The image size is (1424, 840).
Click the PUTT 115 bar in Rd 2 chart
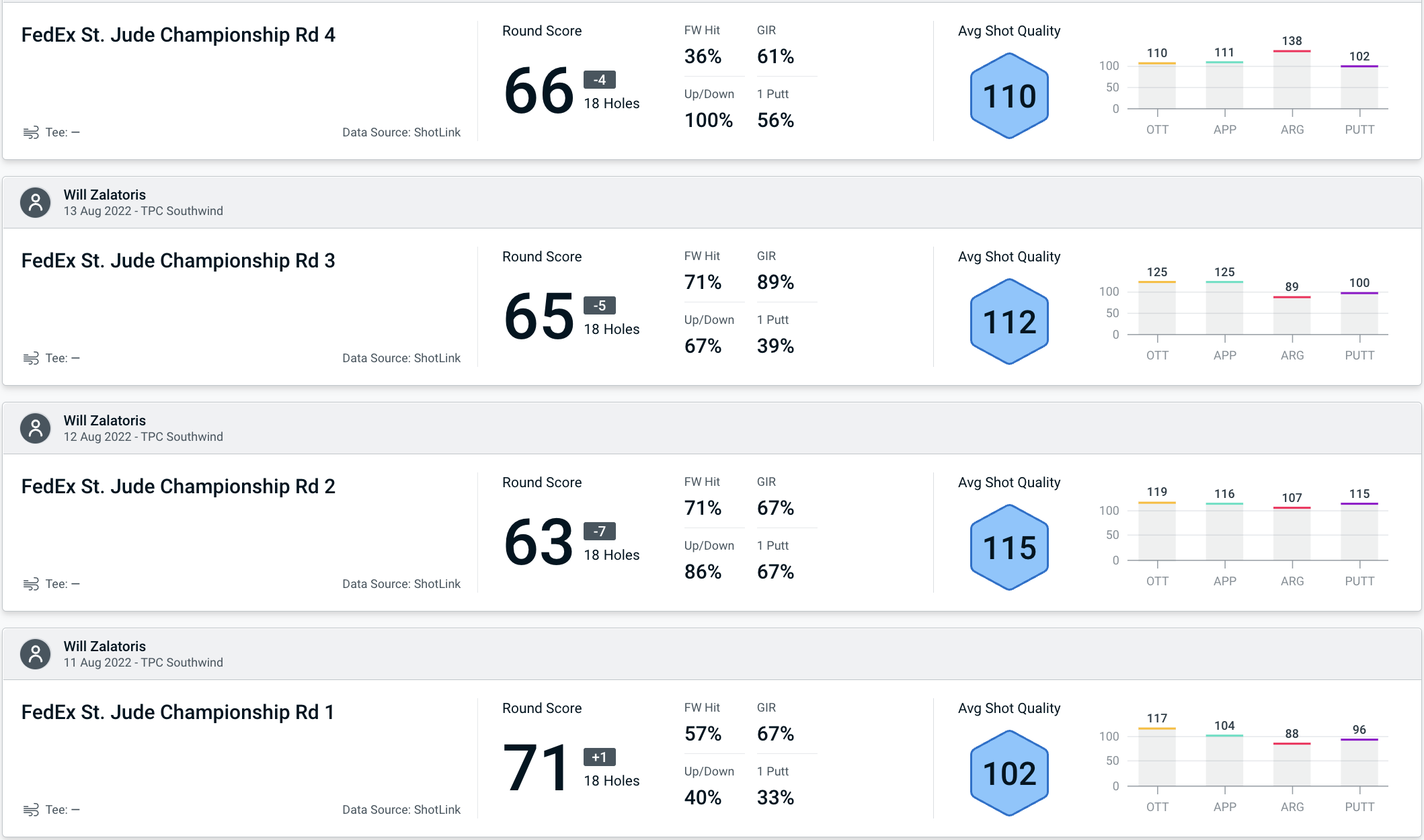(1359, 532)
